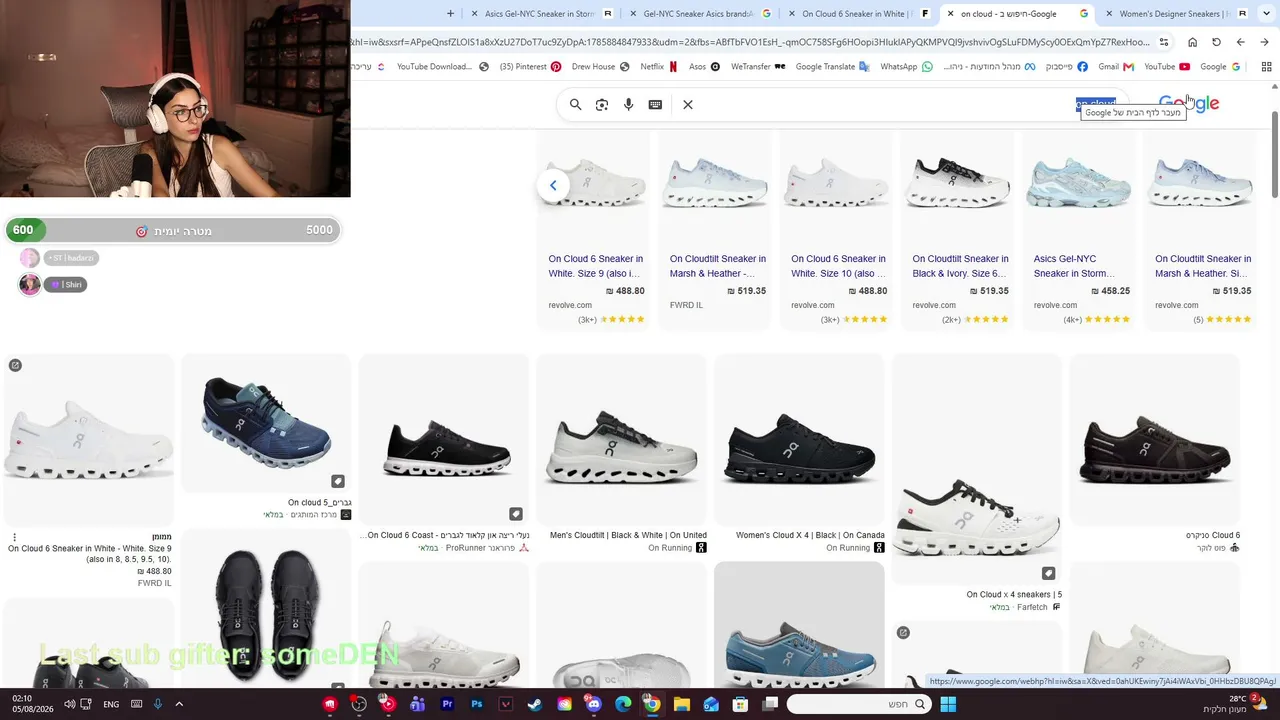Viewport: 1280px width, 720px height.
Task: Click the Google search magnifier icon
Action: tap(575, 104)
